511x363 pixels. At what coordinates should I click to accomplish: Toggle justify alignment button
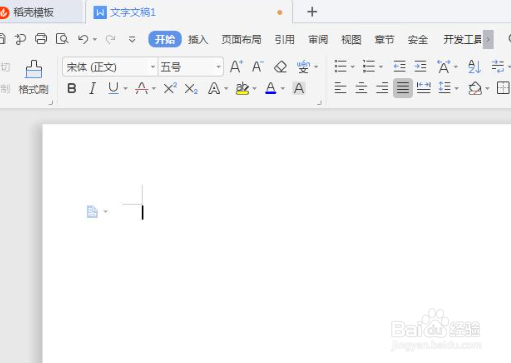pos(403,88)
